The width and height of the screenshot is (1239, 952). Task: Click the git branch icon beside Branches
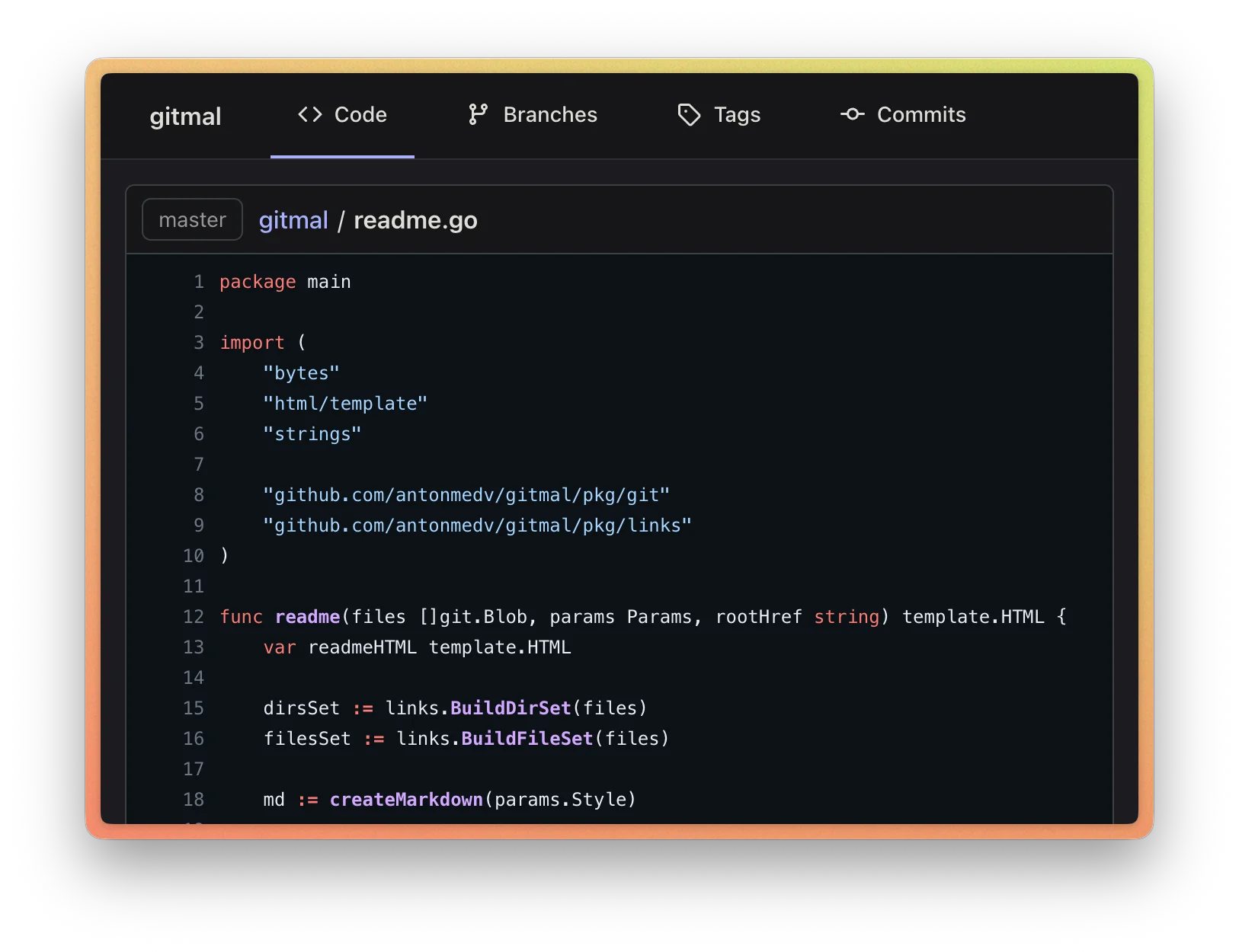coord(478,114)
